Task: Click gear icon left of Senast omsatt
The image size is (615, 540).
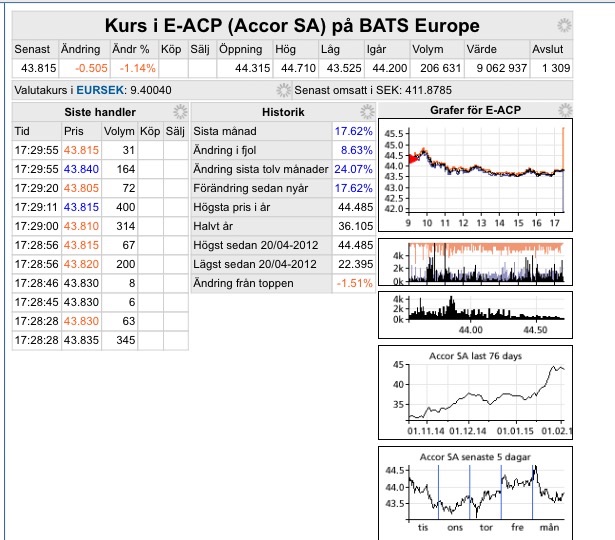Action: point(283,90)
